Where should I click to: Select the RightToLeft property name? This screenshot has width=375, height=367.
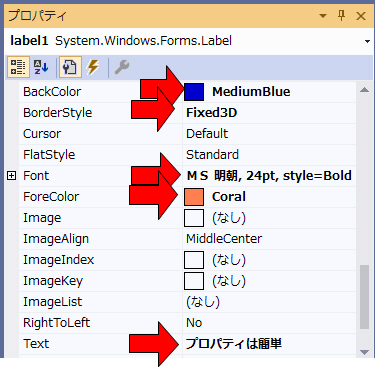click(57, 323)
